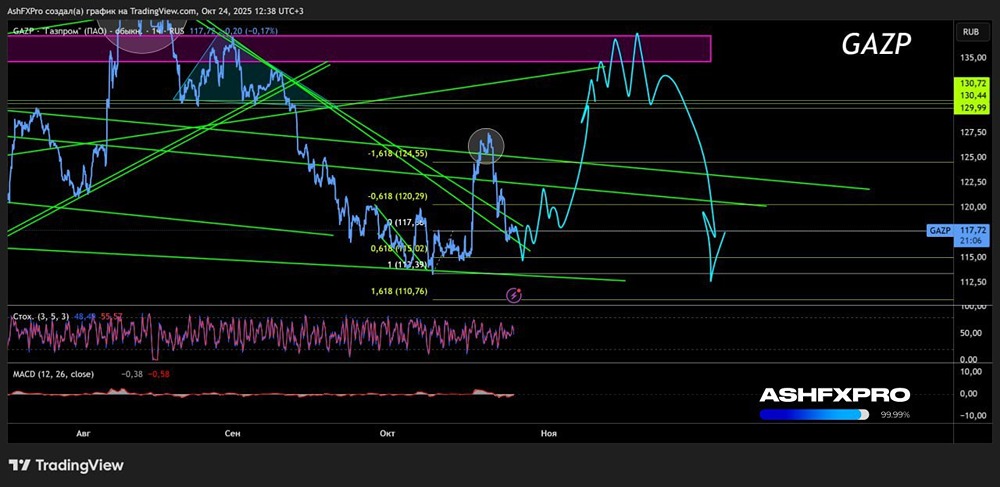The height and width of the screenshot is (487, 1000).
Task: Click the 127,50 price axis value
Action: tap(971, 133)
